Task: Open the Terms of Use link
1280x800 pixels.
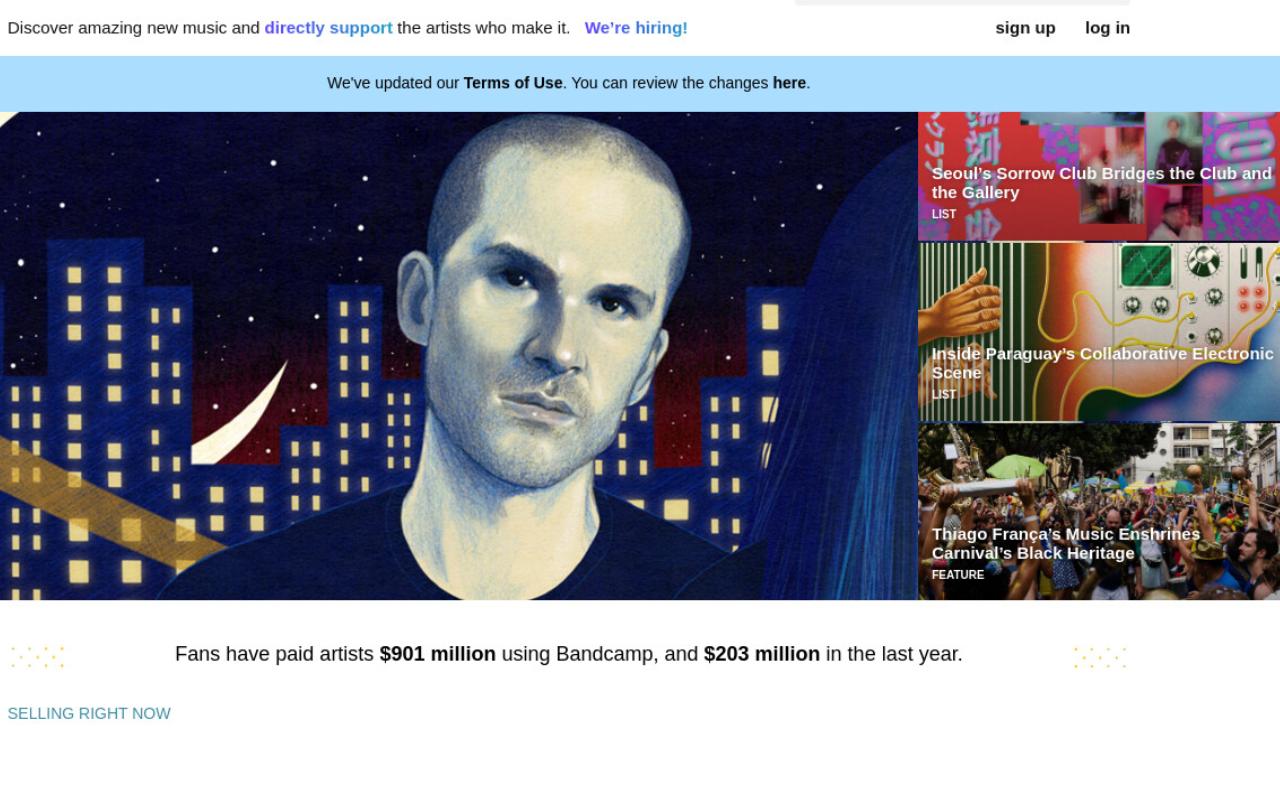Action: tap(513, 83)
